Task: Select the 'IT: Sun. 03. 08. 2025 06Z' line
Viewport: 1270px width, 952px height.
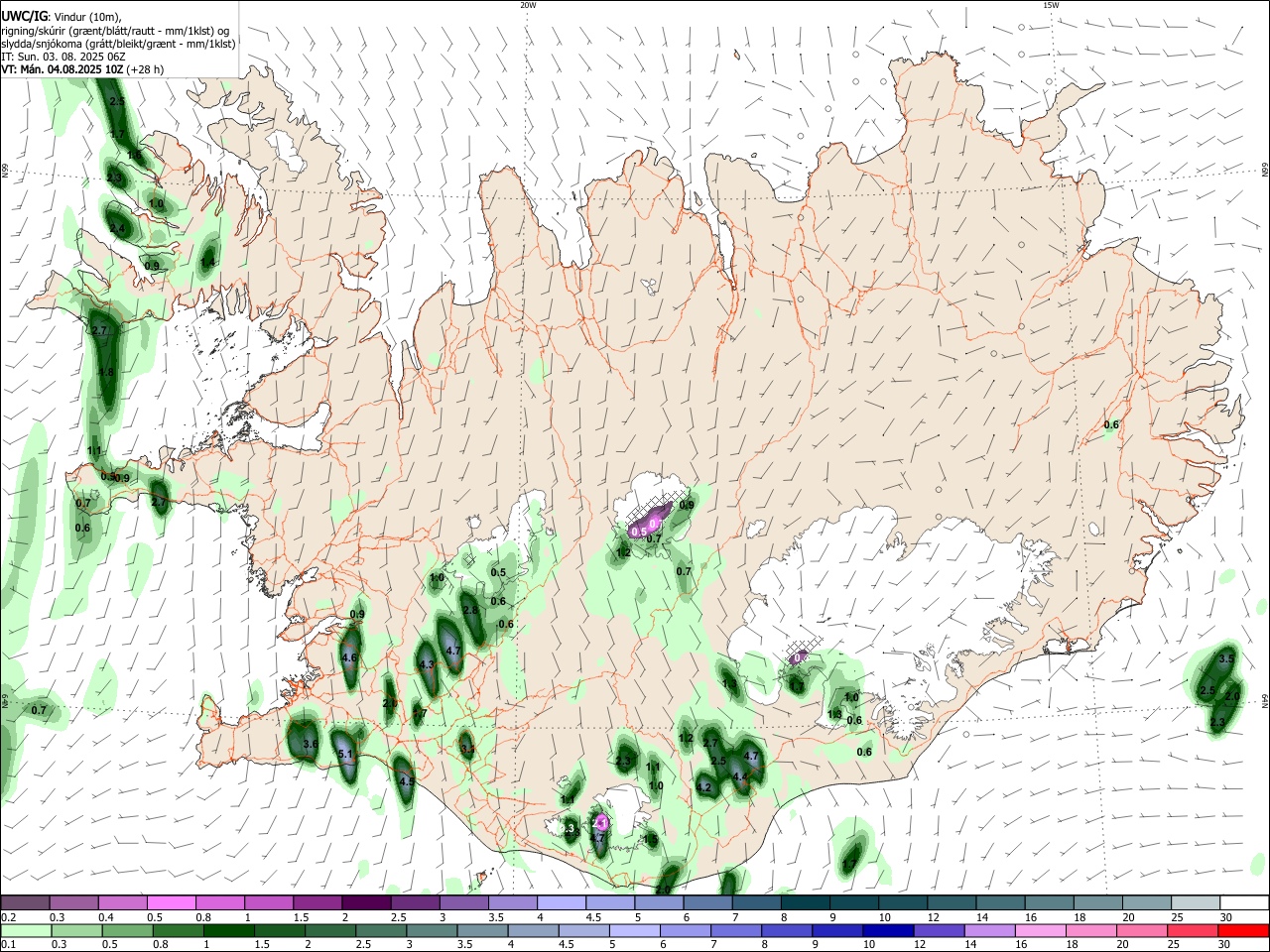Action: (63, 57)
